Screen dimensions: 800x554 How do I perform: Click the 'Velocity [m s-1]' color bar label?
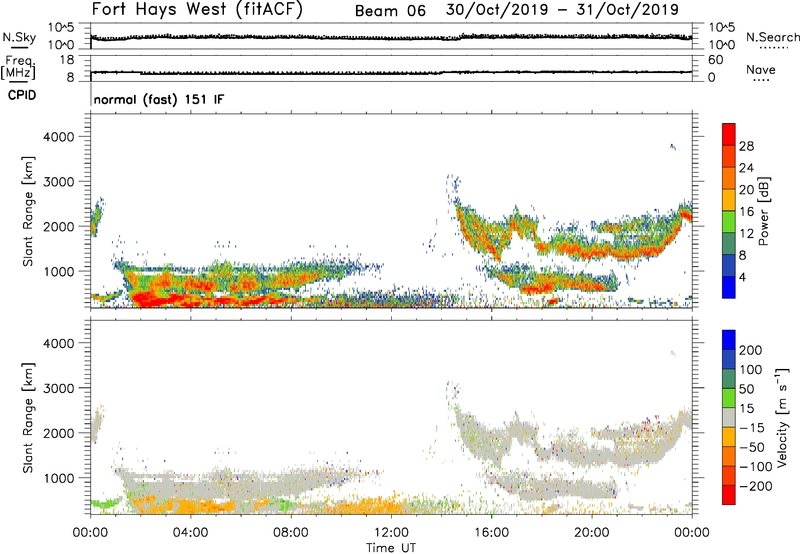[782, 417]
